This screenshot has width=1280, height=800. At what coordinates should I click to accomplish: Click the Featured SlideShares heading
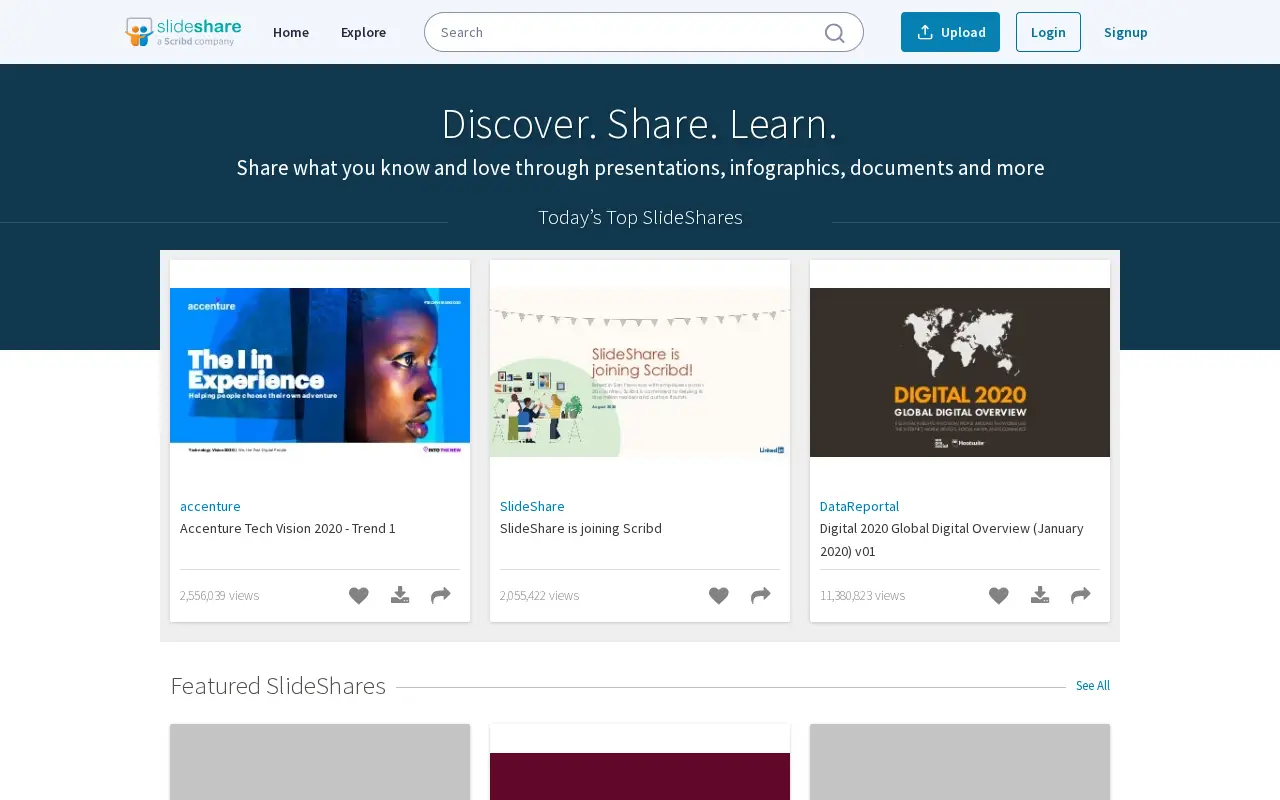point(278,685)
